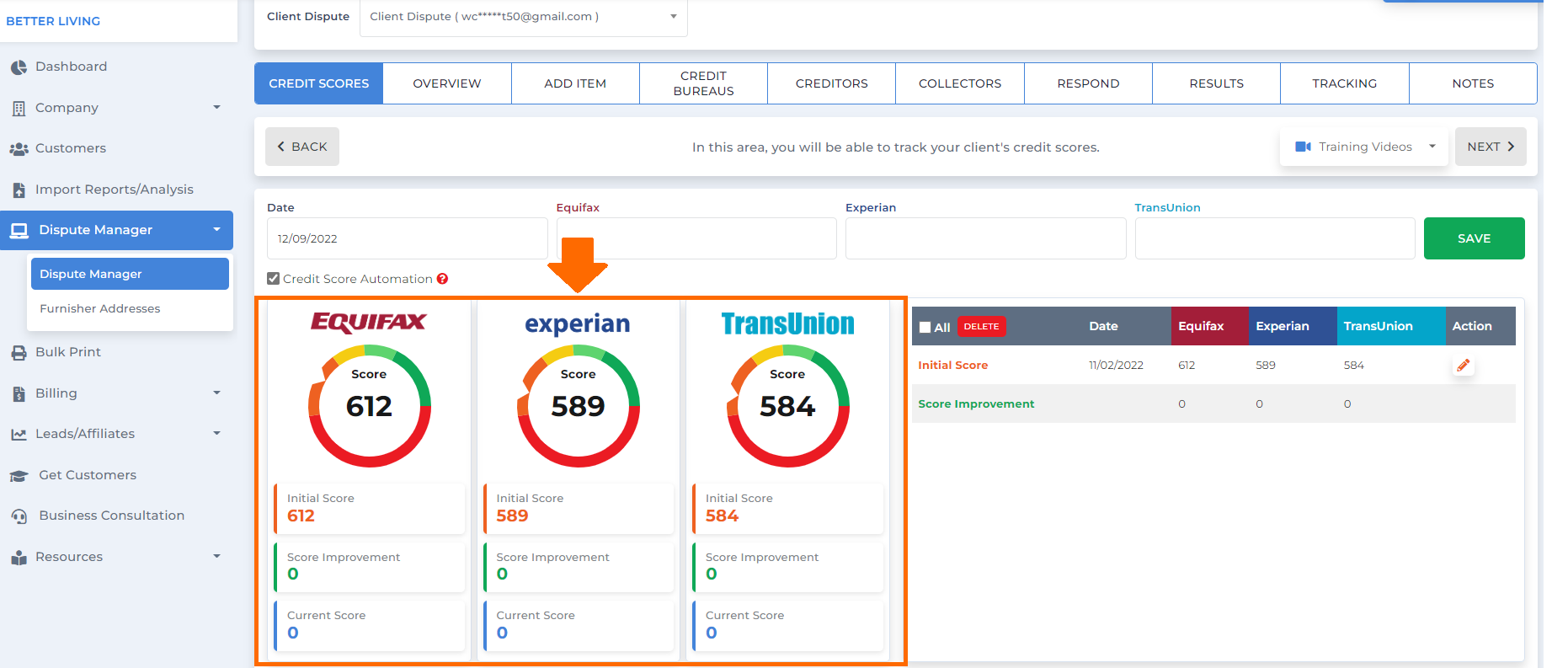The height and width of the screenshot is (668, 1568).
Task: Click the Company building icon
Action: click(x=19, y=109)
